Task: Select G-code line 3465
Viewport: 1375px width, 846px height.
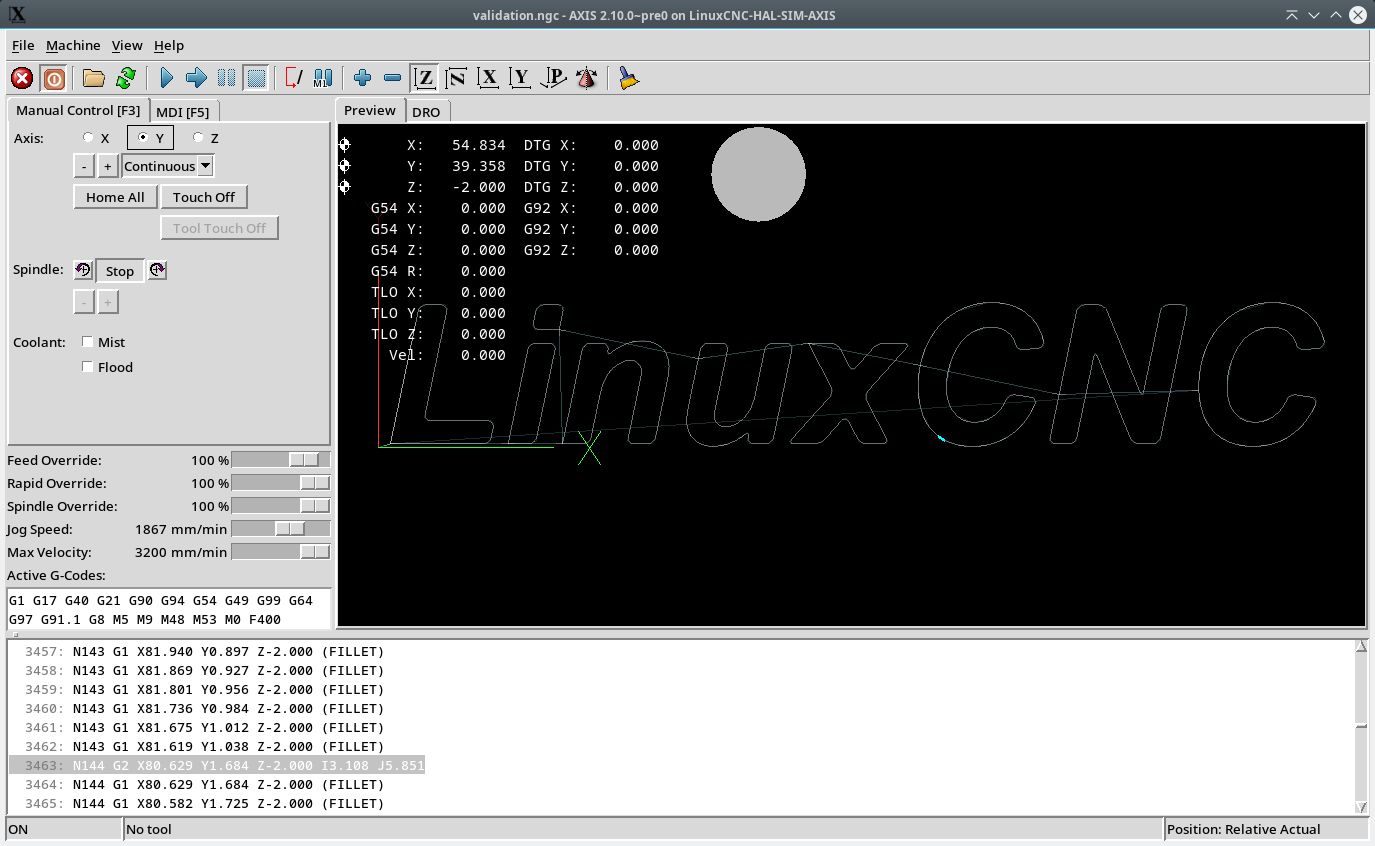Action: point(205,804)
